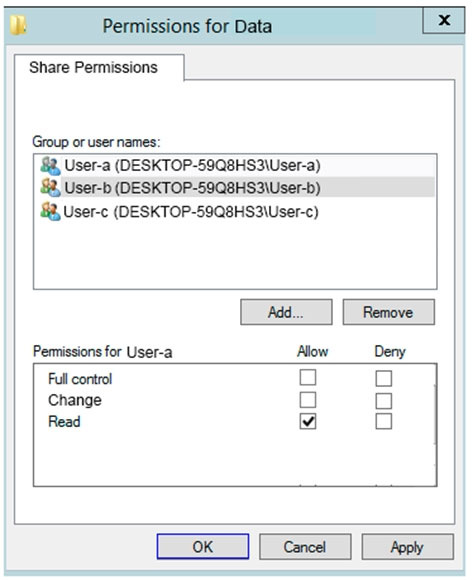Check Allow for Change permission
This screenshot has height=580, width=473.
coord(308,400)
